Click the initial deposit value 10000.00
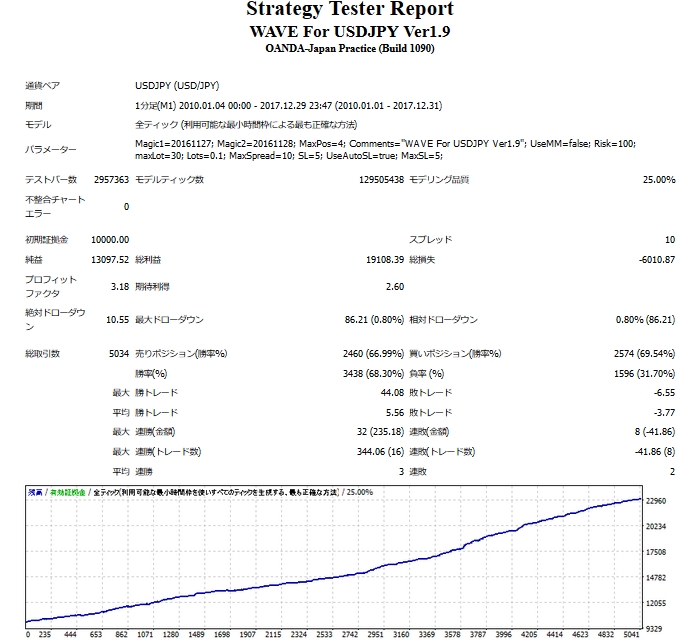The width and height of the screenshot is (700, 641). [x=109, y=240]
